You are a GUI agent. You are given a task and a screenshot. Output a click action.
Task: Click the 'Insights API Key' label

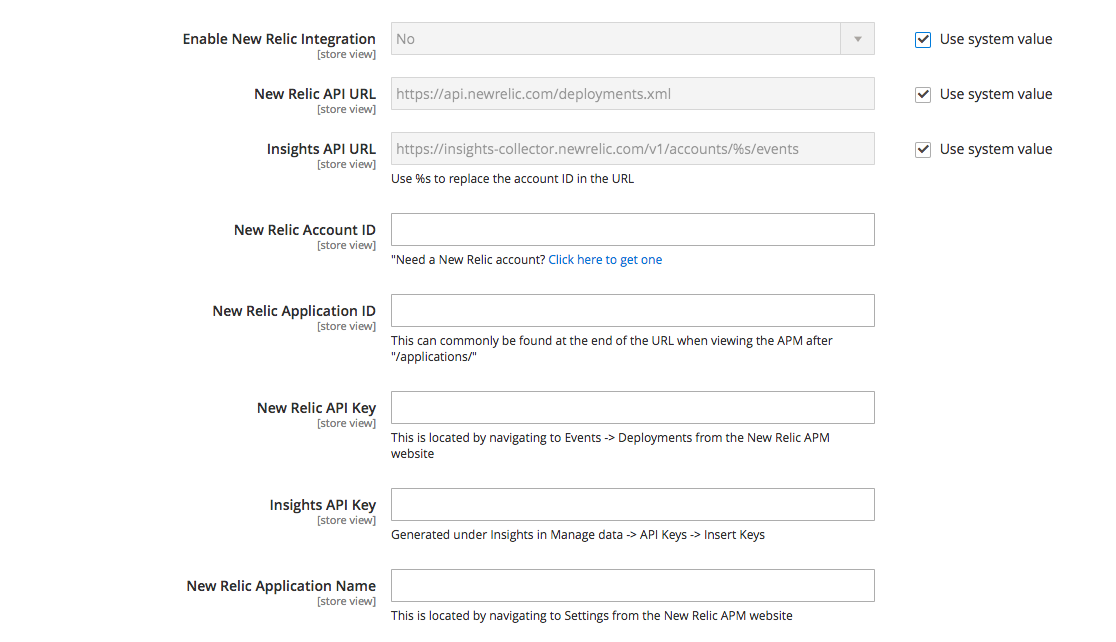[322, 505]
